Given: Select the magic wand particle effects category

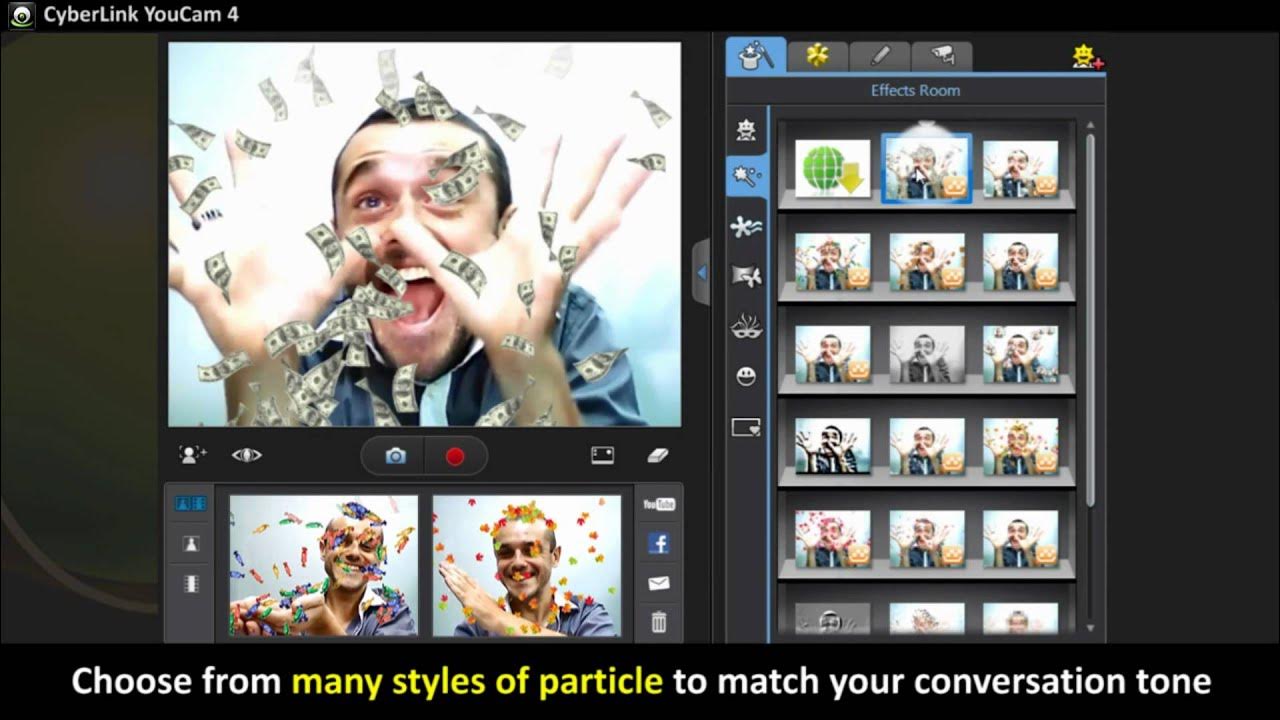Looking at the screenshot, I should click(746, 177).
